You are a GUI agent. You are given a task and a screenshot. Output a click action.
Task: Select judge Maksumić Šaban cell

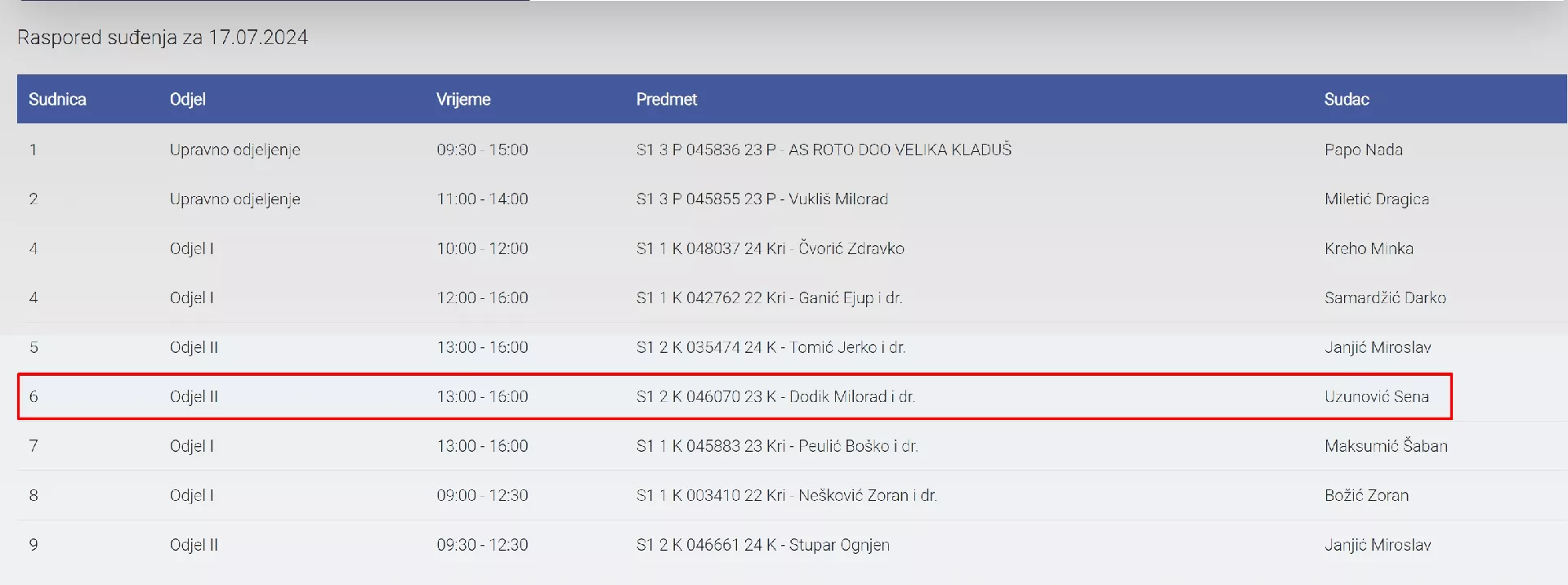[1385, 446]
